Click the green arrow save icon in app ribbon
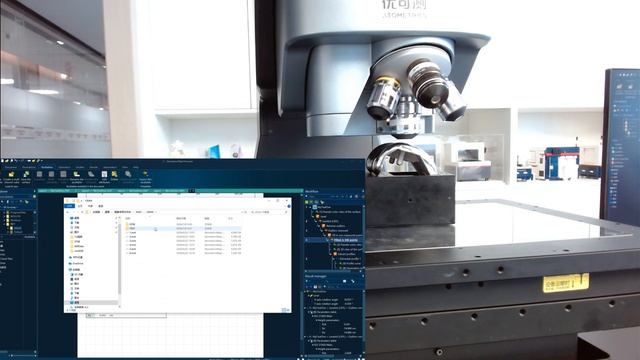Screen dimensions: 640x360 pyautogui.click(x=26, y=174)
